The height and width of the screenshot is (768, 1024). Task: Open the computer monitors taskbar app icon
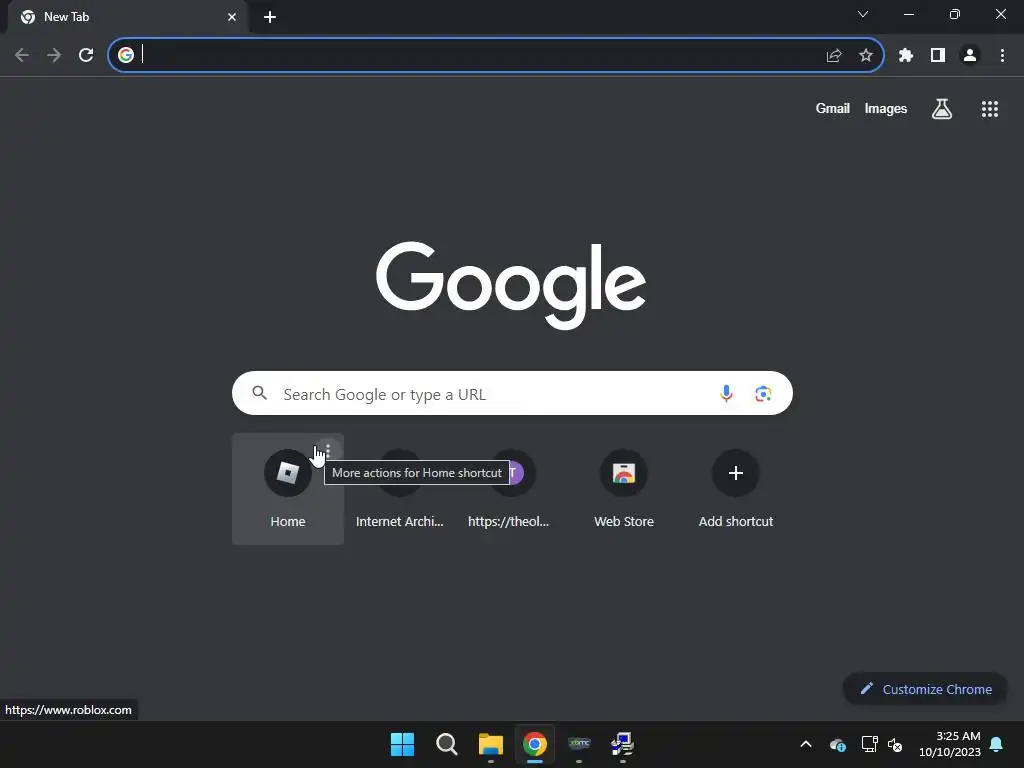click(622, 744)
